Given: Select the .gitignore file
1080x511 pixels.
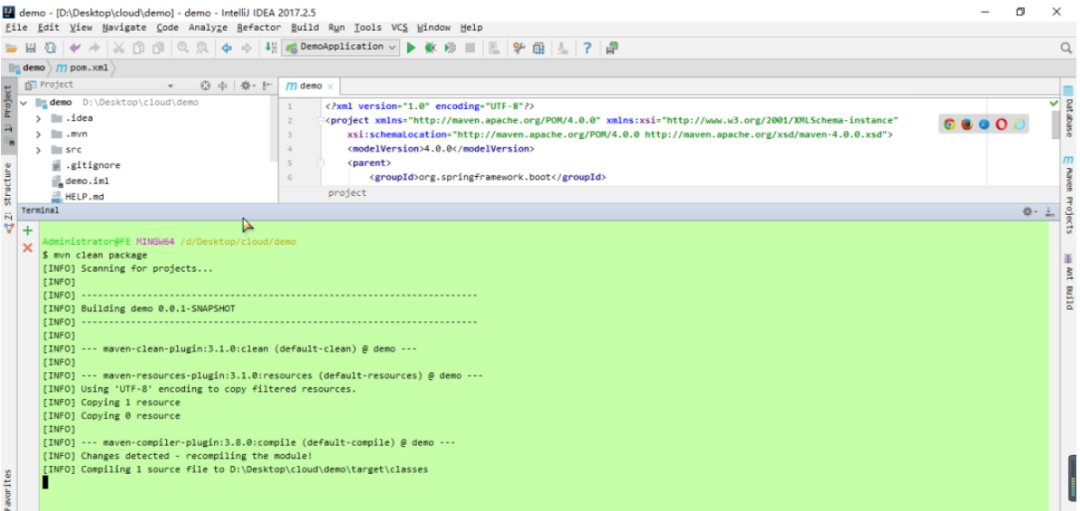Looking at the screenshot, I should [x=86, y=165].
